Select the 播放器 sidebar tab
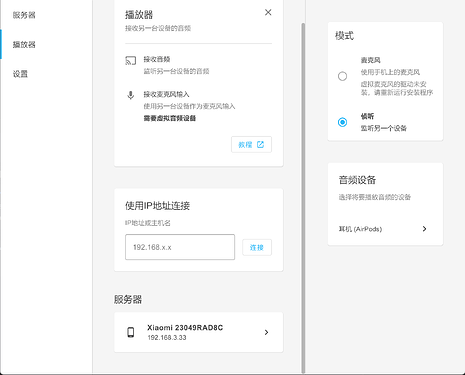 pyautogui.click(x=24, y=44)
